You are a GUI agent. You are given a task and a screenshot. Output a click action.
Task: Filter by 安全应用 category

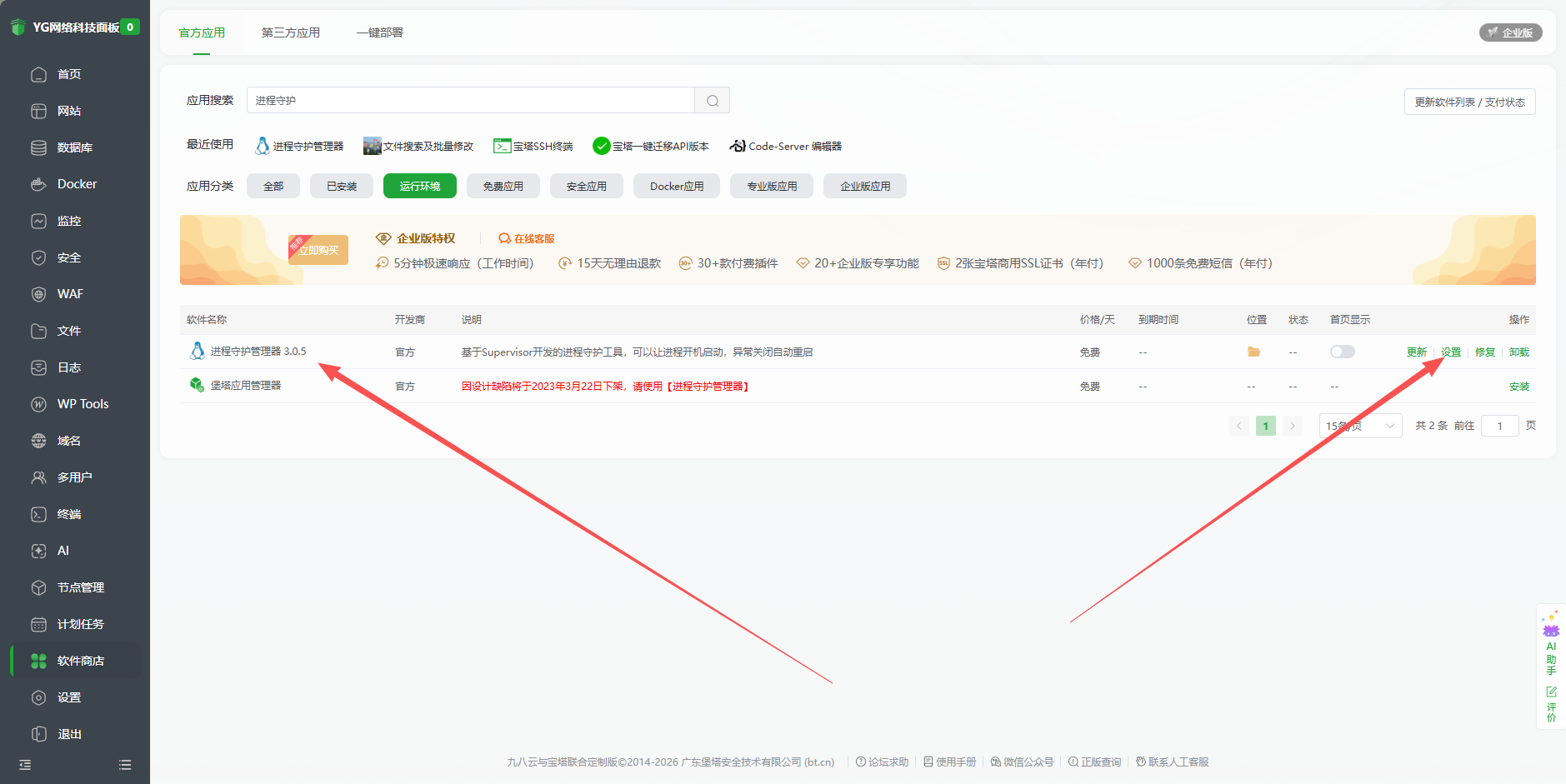point(587,186)
